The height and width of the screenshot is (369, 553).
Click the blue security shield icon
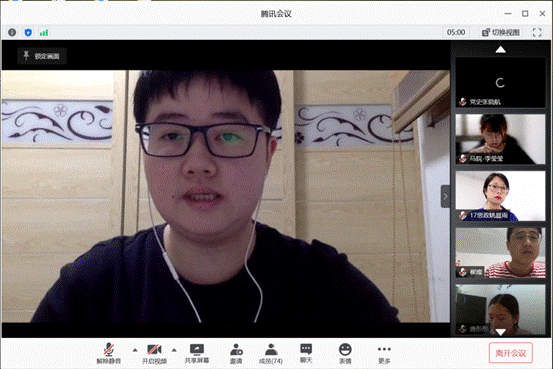pyautogui.click(x=28, y=32)
